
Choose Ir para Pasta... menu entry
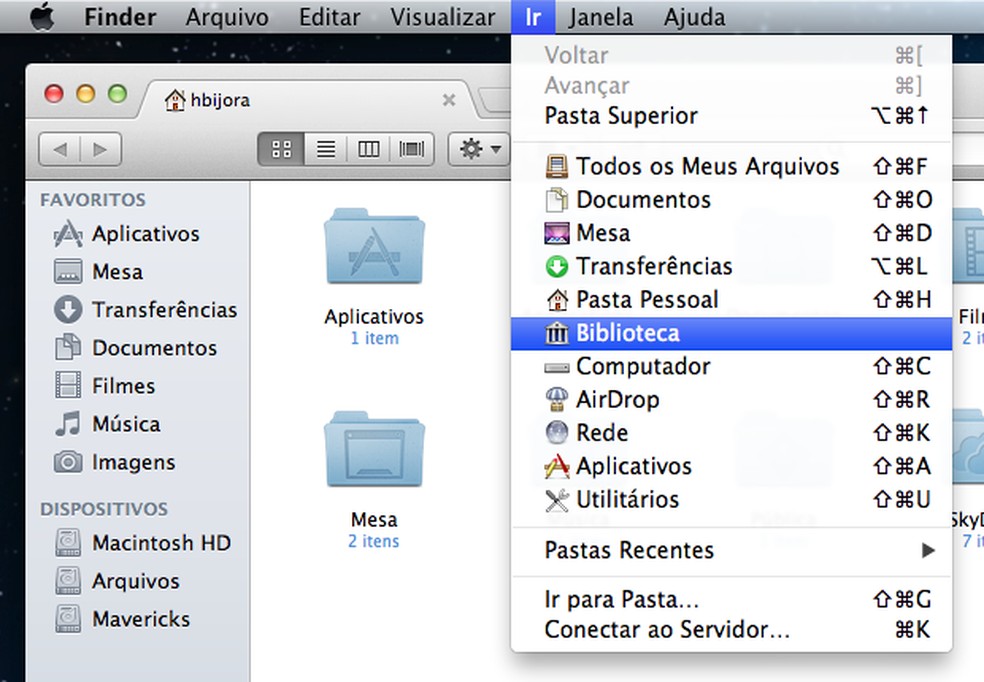pyautogui.click(x=732, y=600)
